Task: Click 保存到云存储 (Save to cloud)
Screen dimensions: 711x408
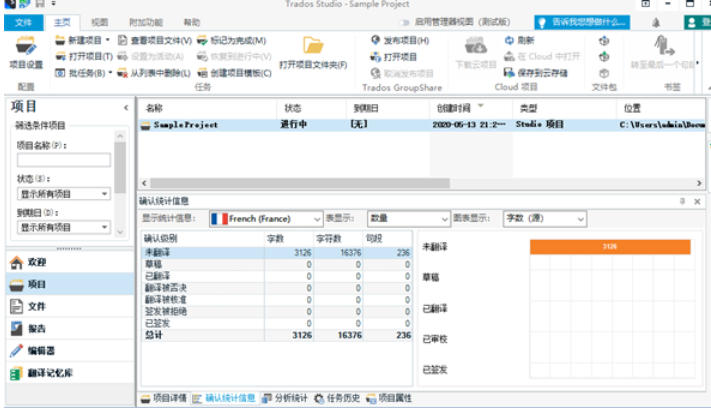Action: tap(543, 72)
